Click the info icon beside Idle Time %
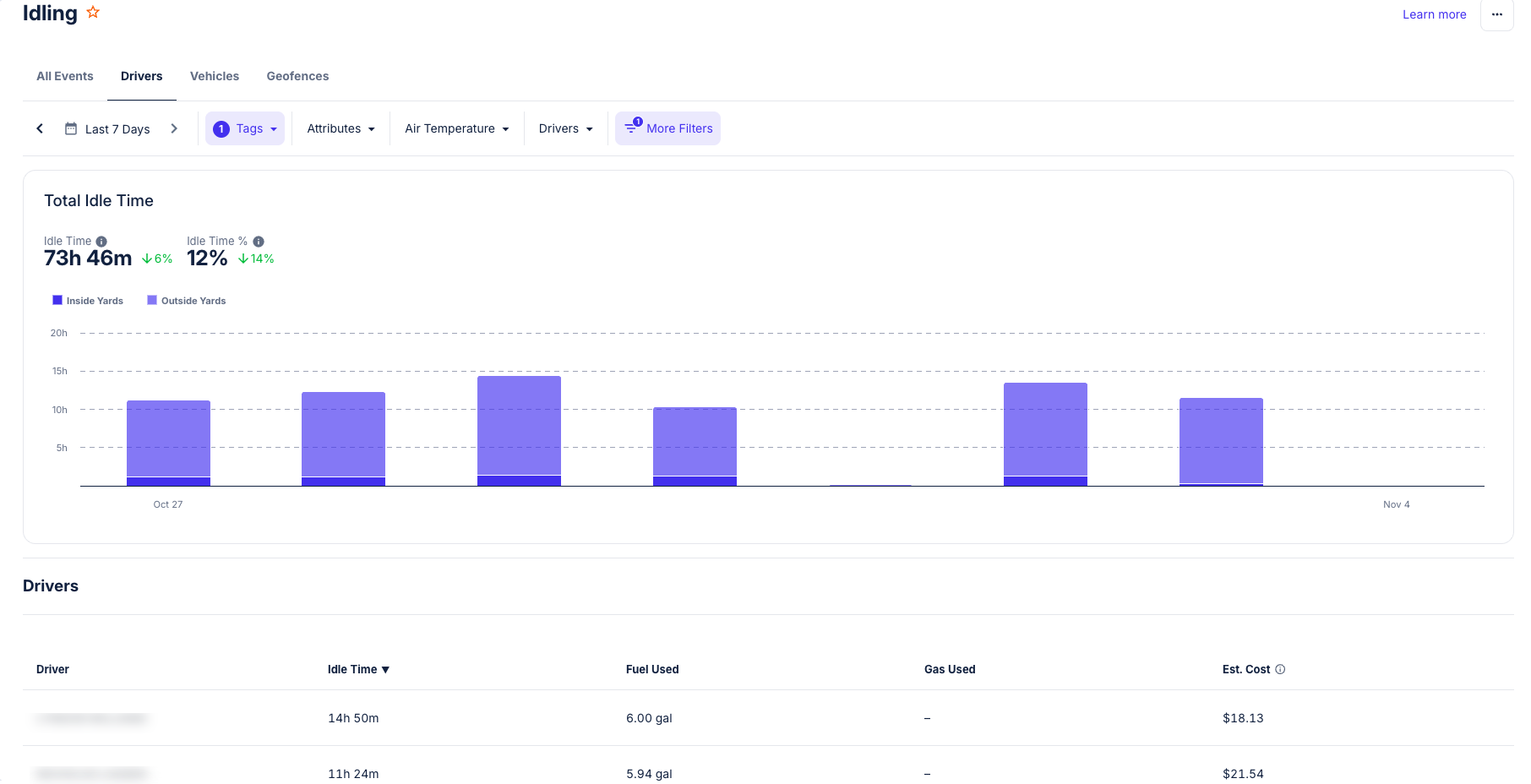1531x784 pixels. 258,241
